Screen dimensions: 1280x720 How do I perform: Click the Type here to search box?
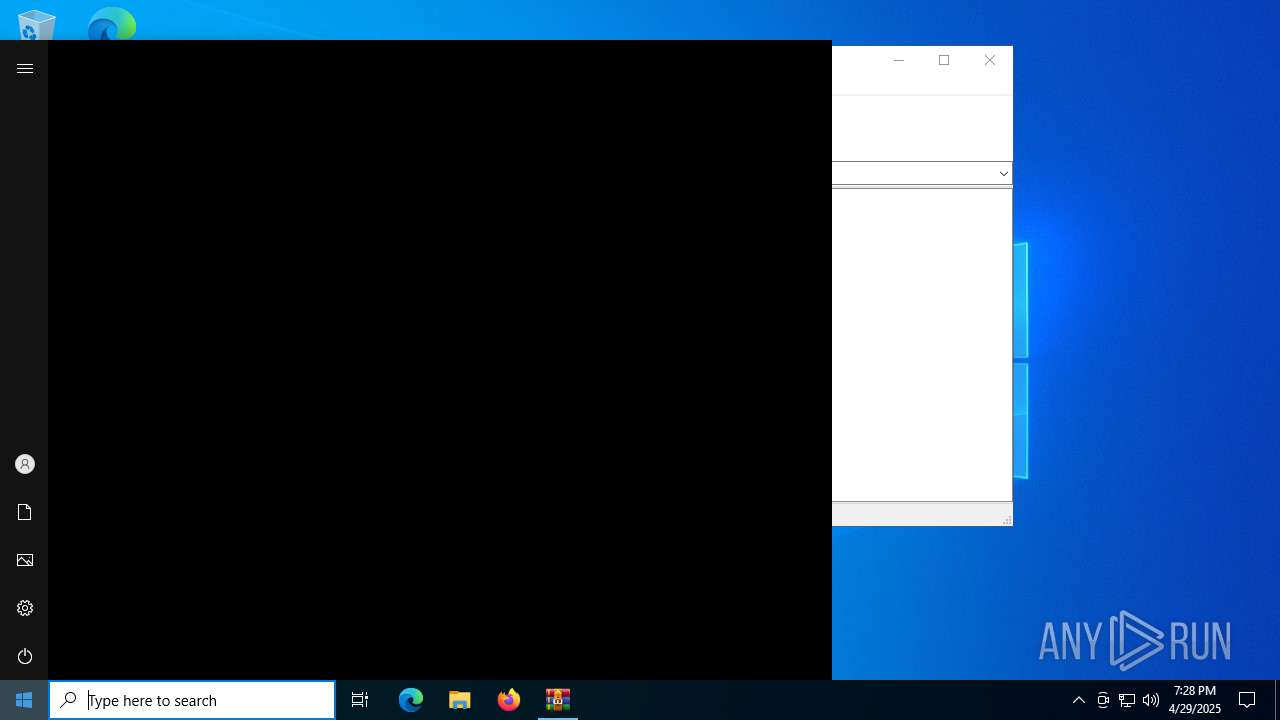click(192, 700)
